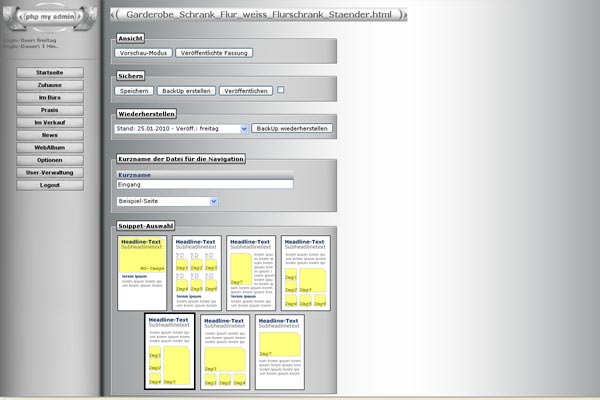
Task: Choose snippet layout with six-image grid
Action: (x=197, y=271)
